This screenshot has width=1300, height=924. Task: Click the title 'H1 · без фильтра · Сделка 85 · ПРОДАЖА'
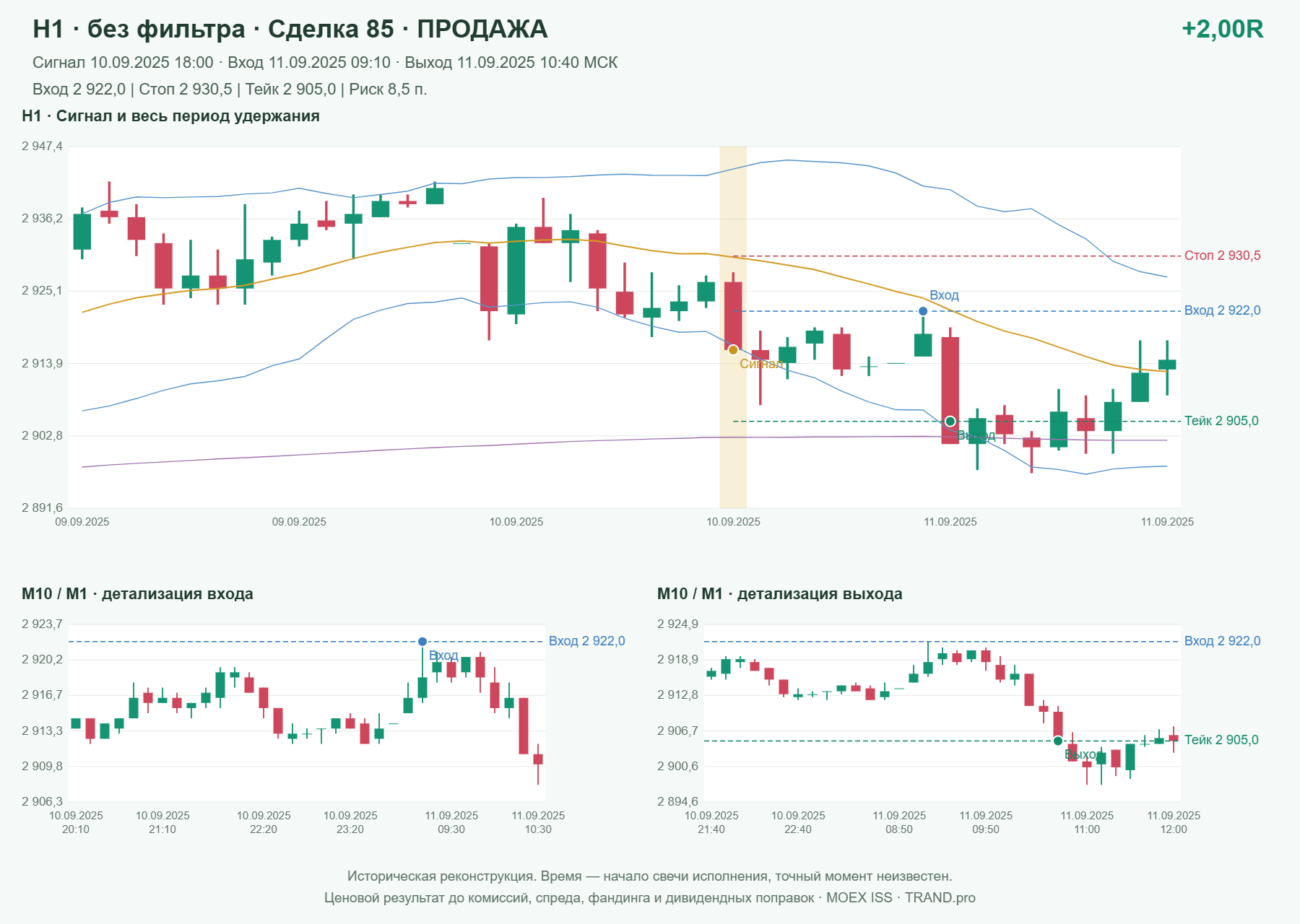290,29
